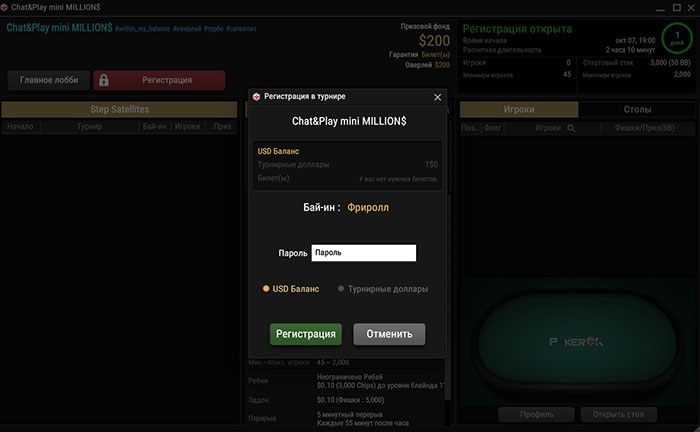
Task: Switch to the Столы tab
Action: click(637, 109)
